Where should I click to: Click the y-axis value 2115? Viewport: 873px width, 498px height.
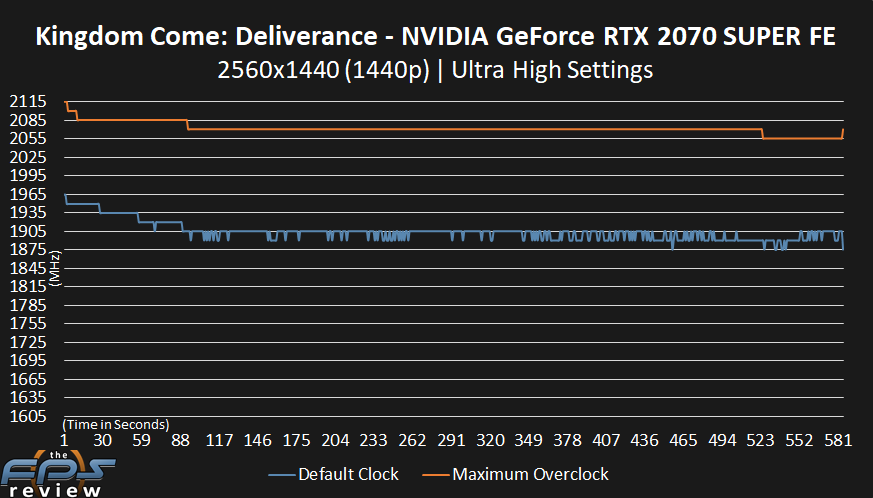click(x=28, y=101)
